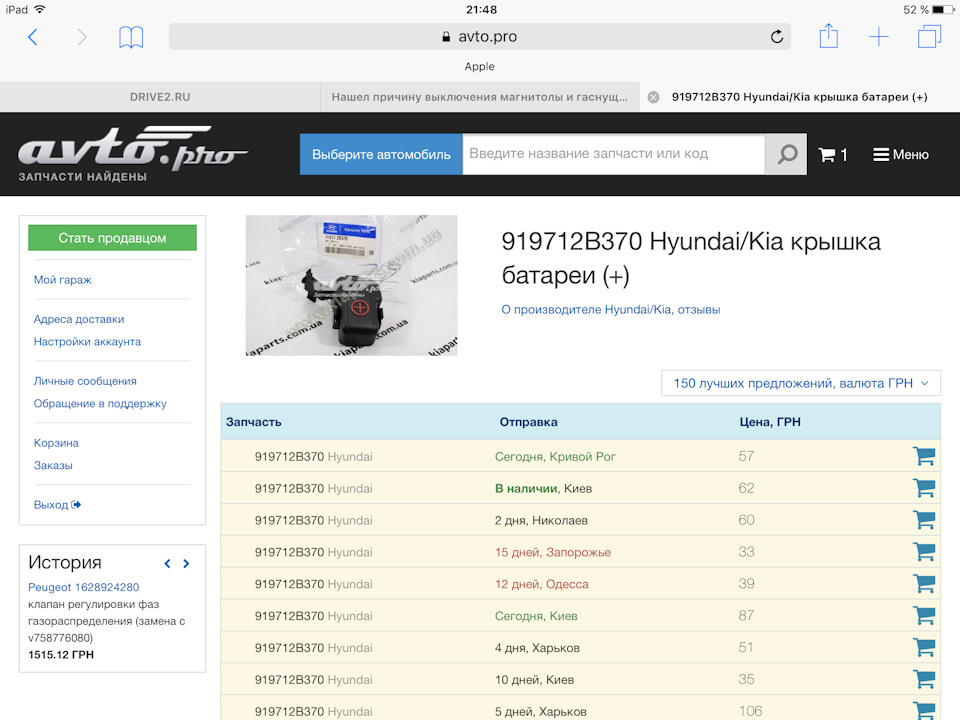
Task: Open the shopping cart in header
Action: coord(833,155)
